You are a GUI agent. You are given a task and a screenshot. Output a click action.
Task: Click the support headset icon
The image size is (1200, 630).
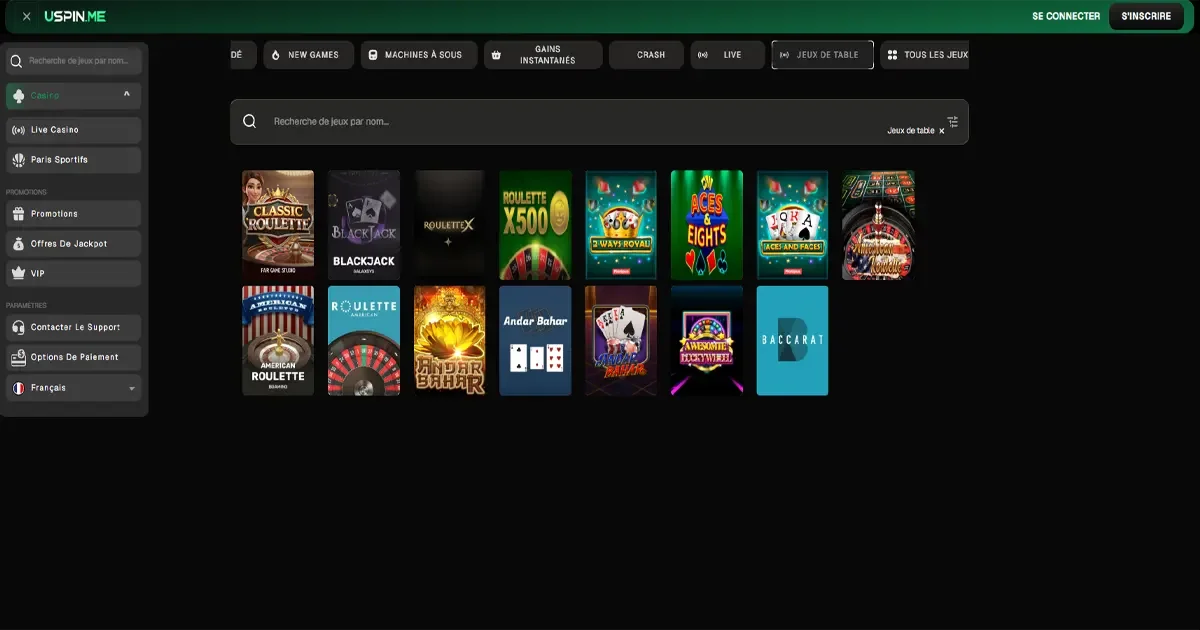click(18, 327)
